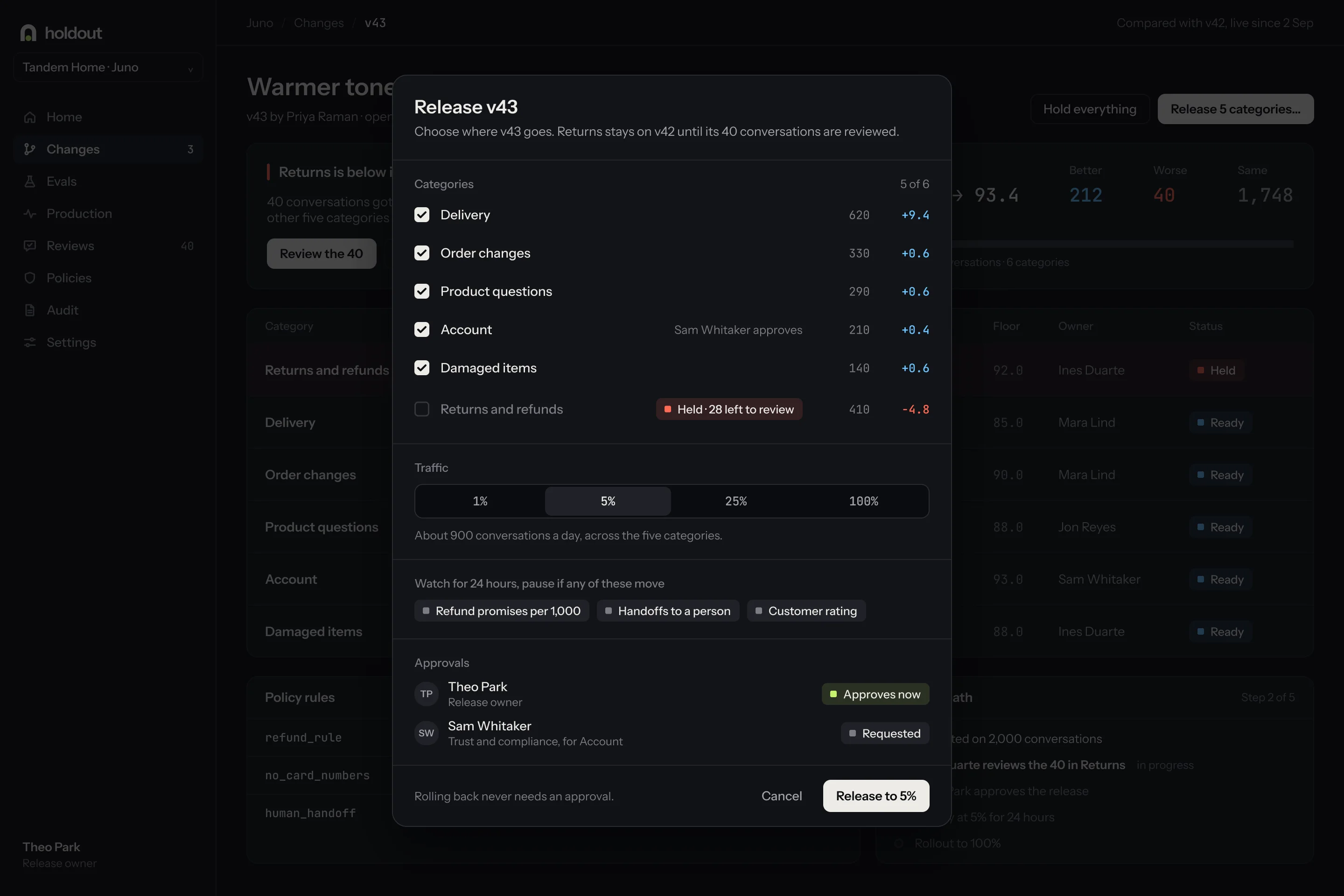Click the human_handoff policy row
Viewport: 1344px width, 896px height.
553,813
